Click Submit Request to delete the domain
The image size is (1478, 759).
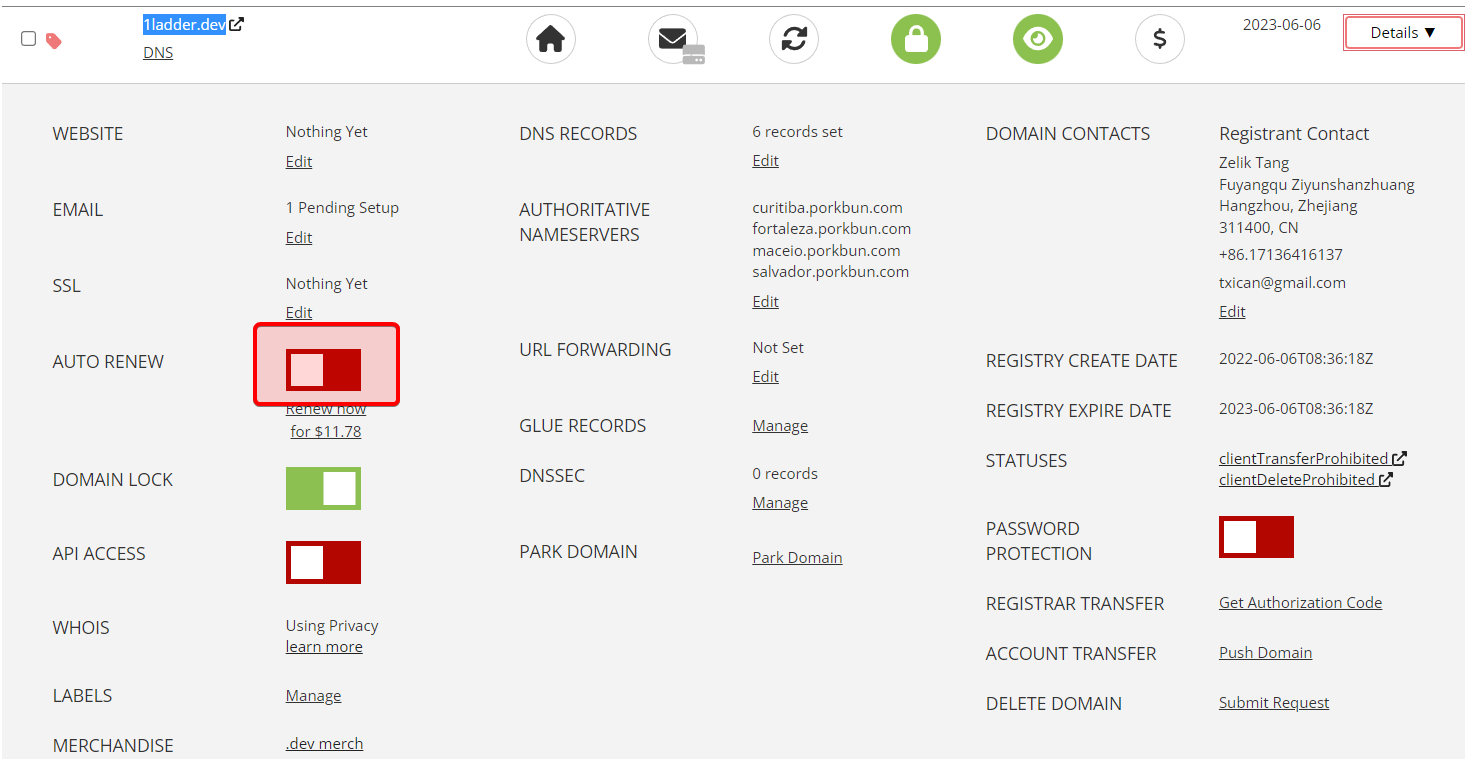[1273, 703]
